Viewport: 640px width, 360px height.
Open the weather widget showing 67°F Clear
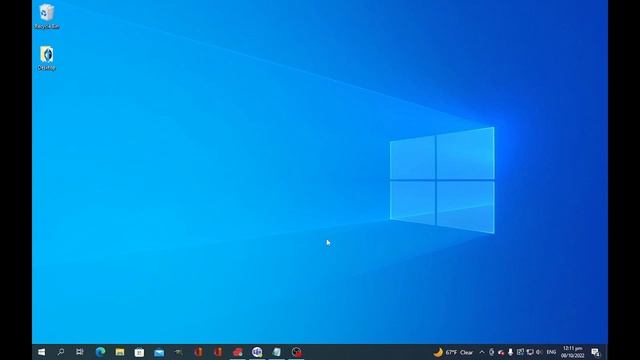coord(453,352)
